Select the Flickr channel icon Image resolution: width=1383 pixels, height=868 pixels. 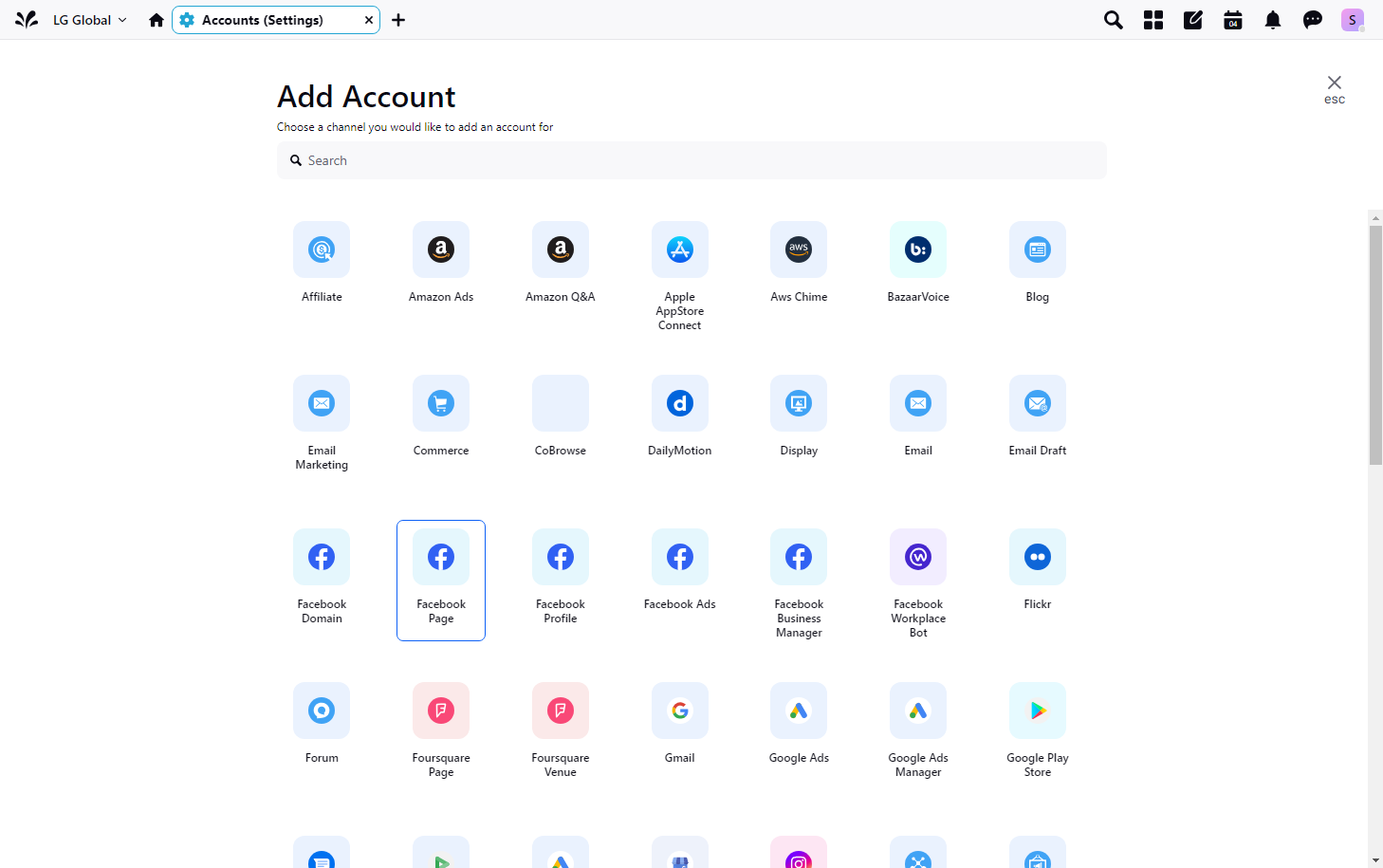coord(1037,557)
